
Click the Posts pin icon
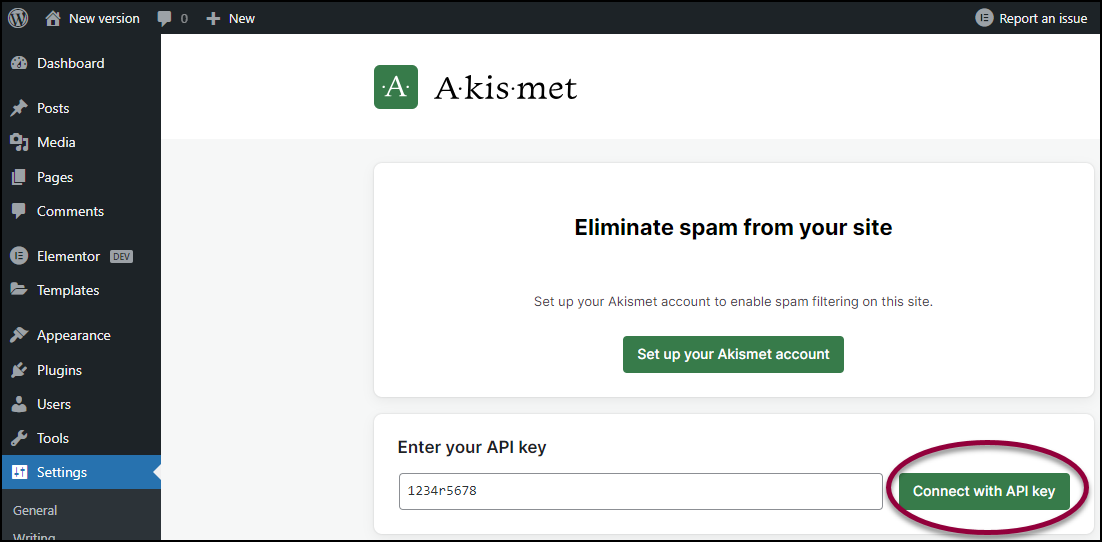coord(19,108)
